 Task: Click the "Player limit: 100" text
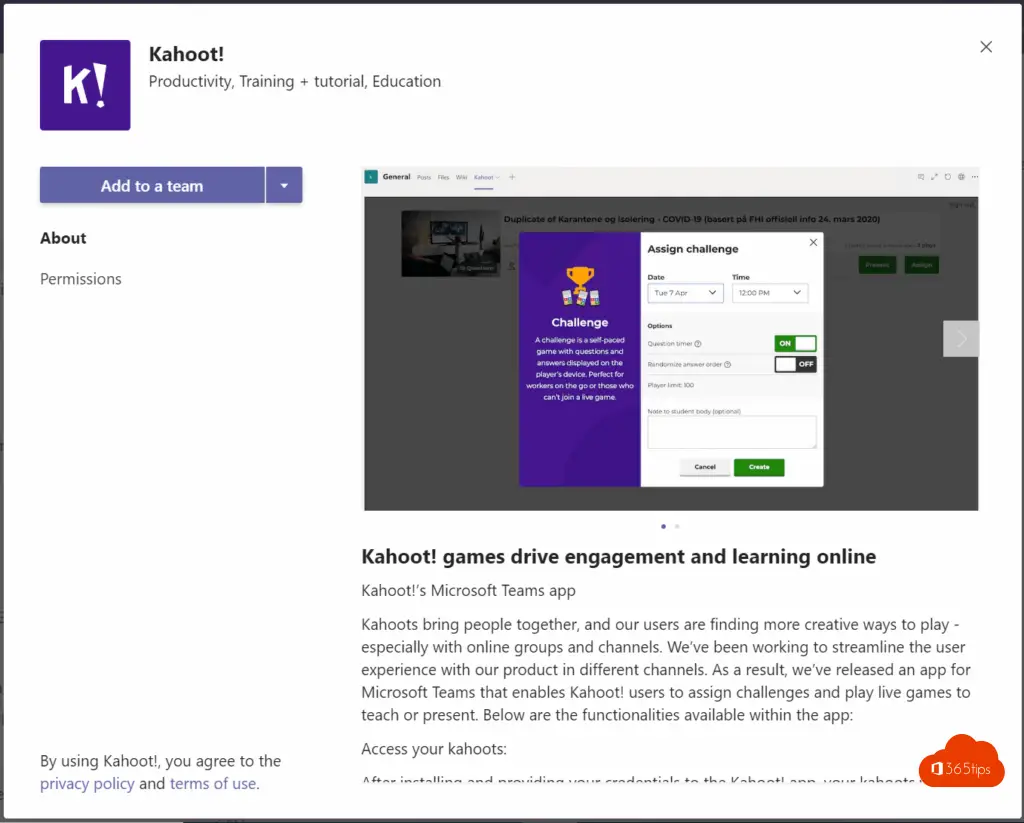[x=671, y=385]
